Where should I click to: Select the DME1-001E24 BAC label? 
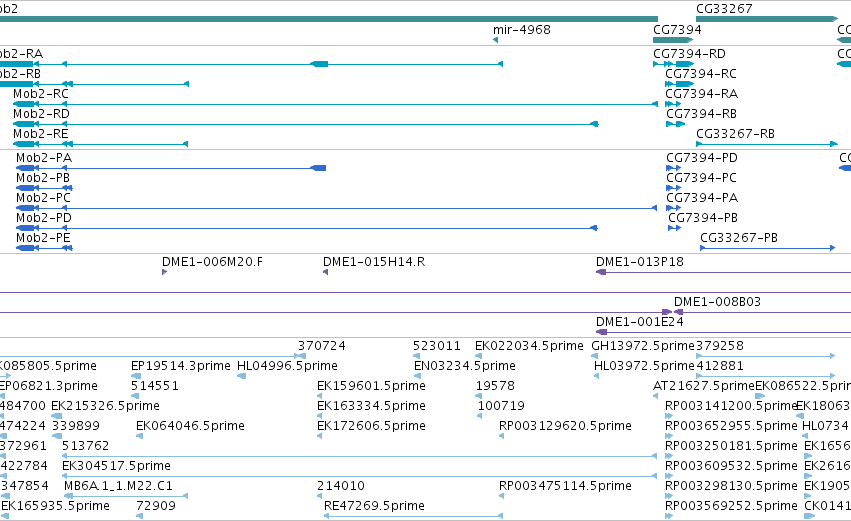(x=640, y=322)
